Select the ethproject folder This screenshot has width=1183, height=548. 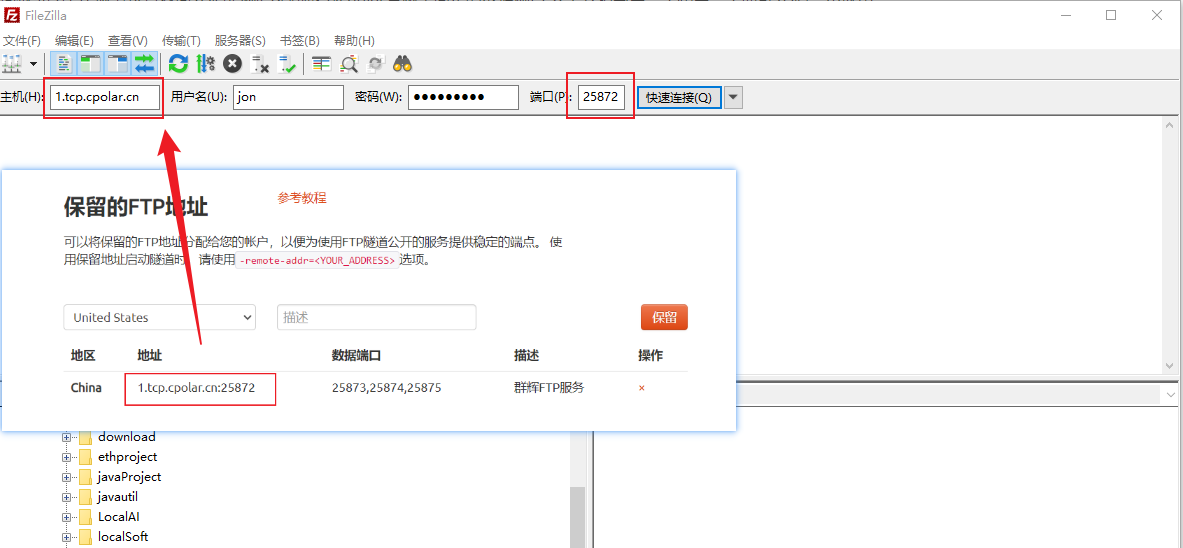coord(128,457)
